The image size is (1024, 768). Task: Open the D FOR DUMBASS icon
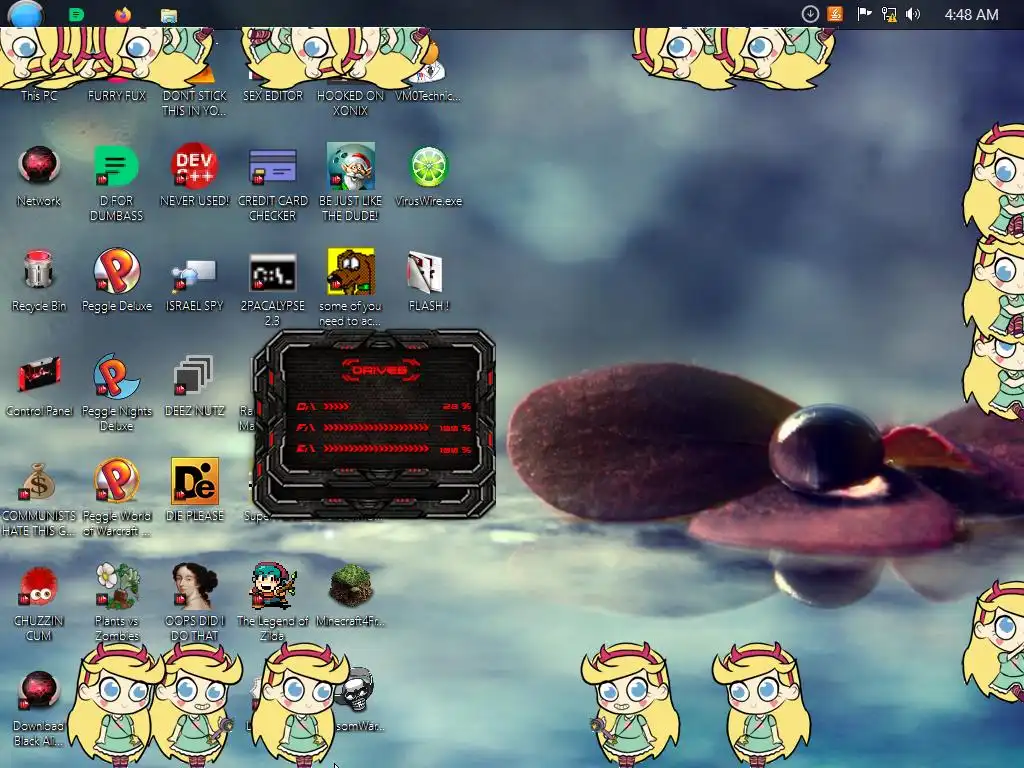point(116,166)
